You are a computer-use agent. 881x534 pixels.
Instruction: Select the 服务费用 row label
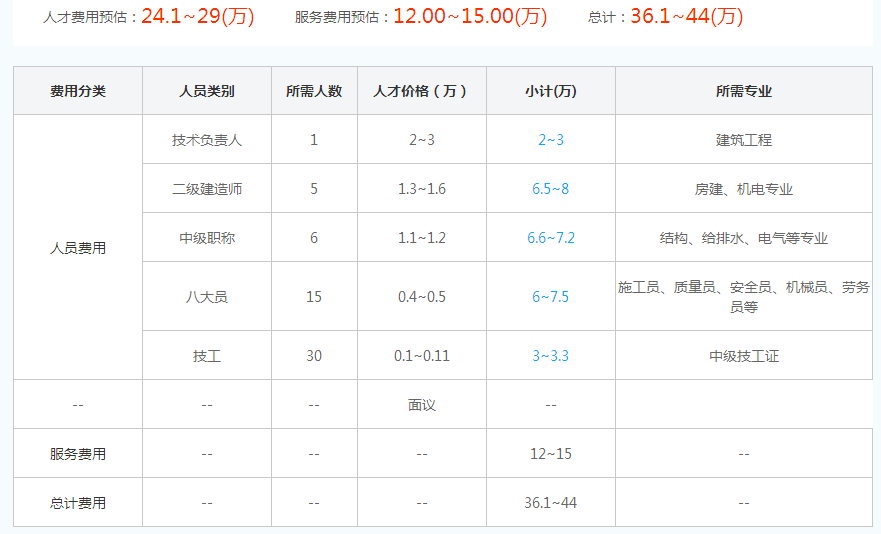(78, 454)
